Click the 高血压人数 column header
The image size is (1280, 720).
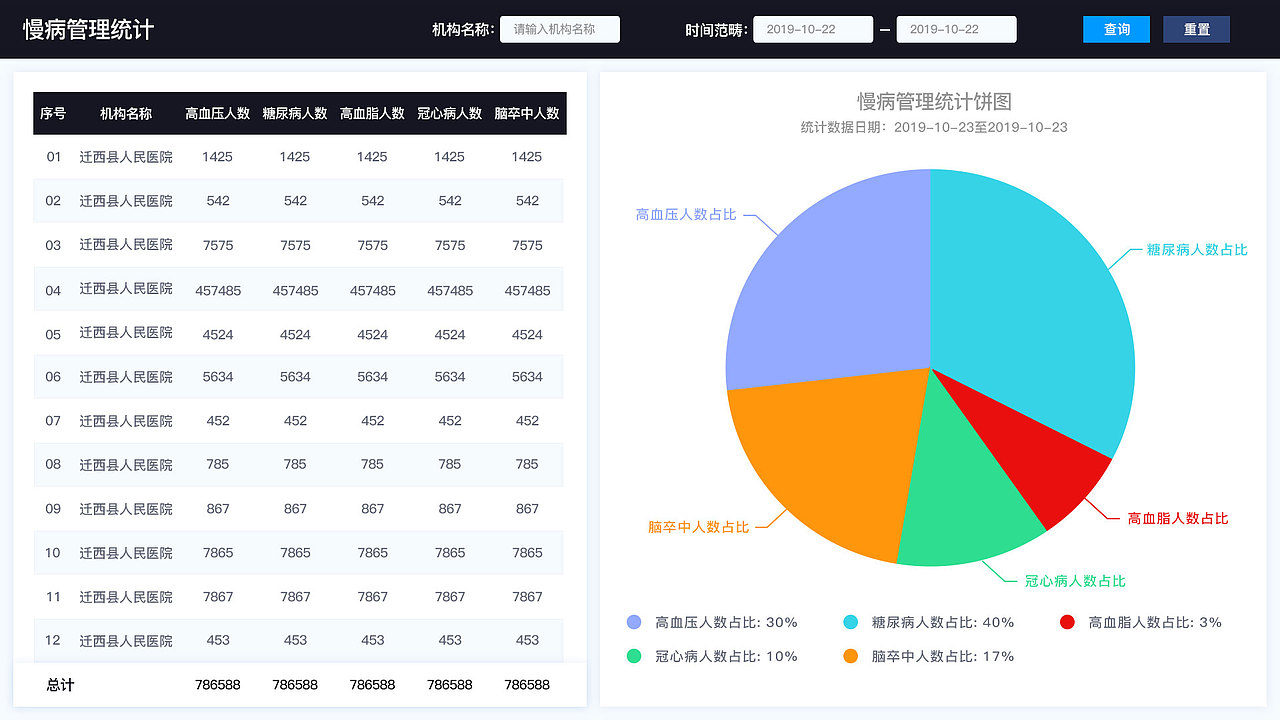click(218, 113)
